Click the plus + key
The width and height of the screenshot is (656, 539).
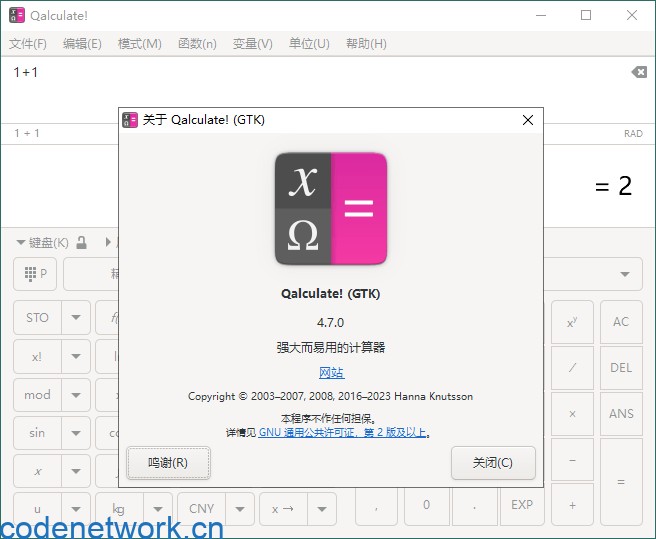[572, 505]
